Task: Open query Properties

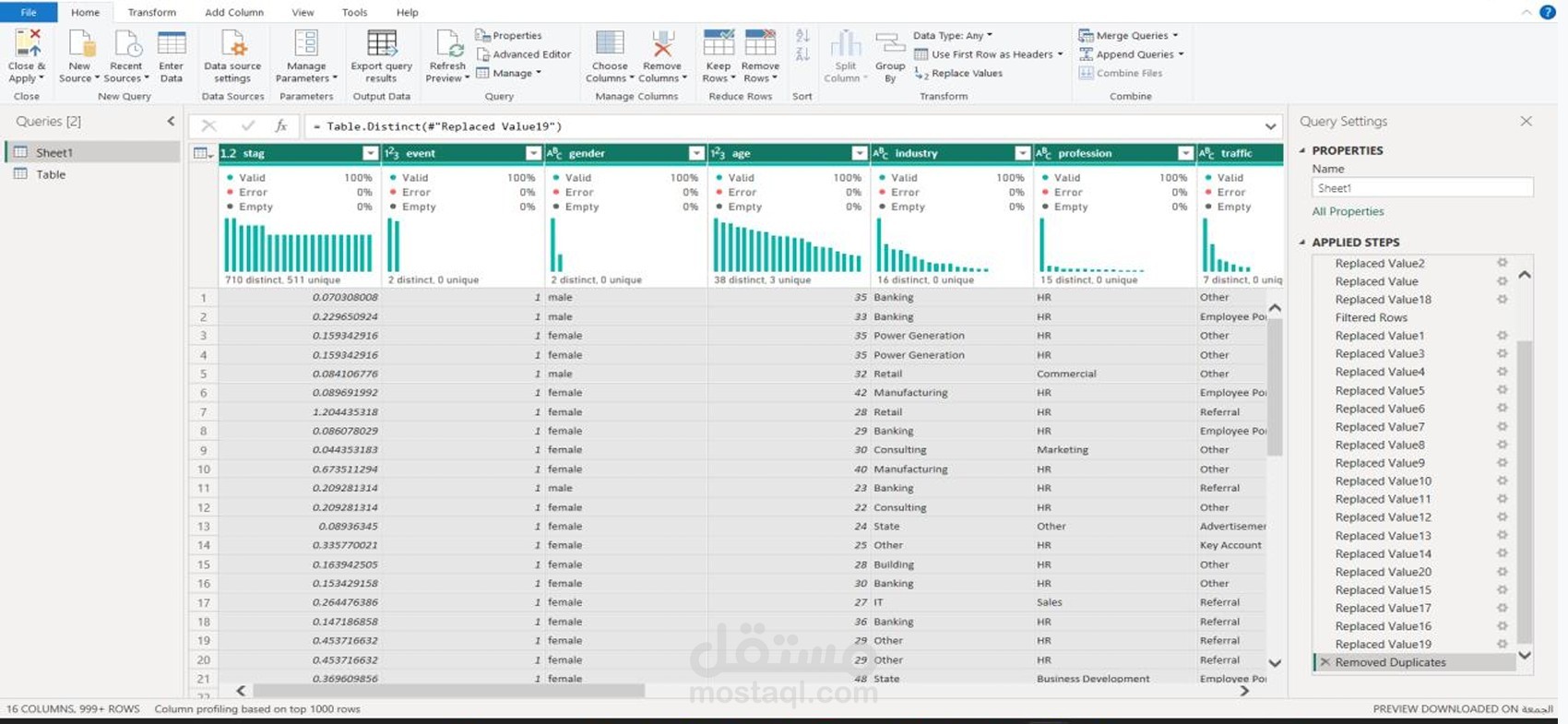Action: [509, 35]
